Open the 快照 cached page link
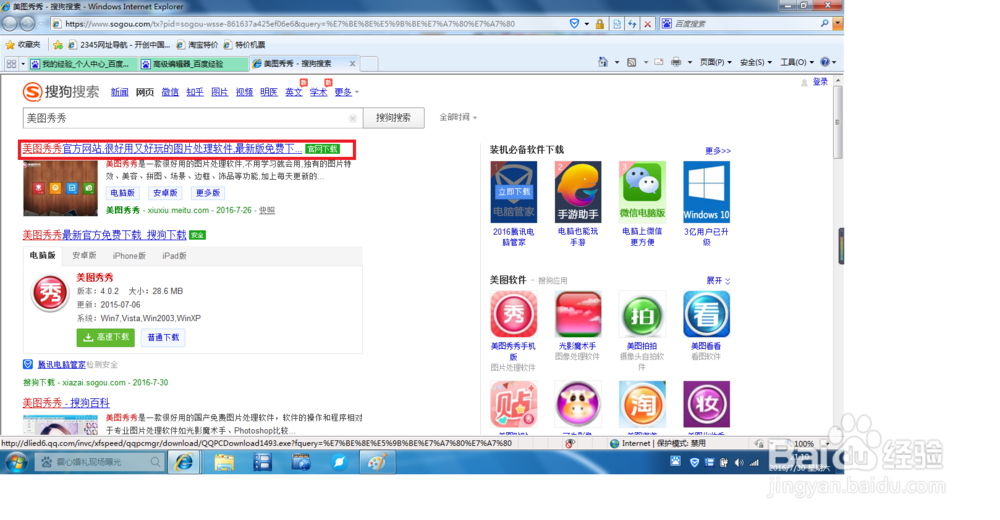The image size is (1000, 520). tap(267, 210)
